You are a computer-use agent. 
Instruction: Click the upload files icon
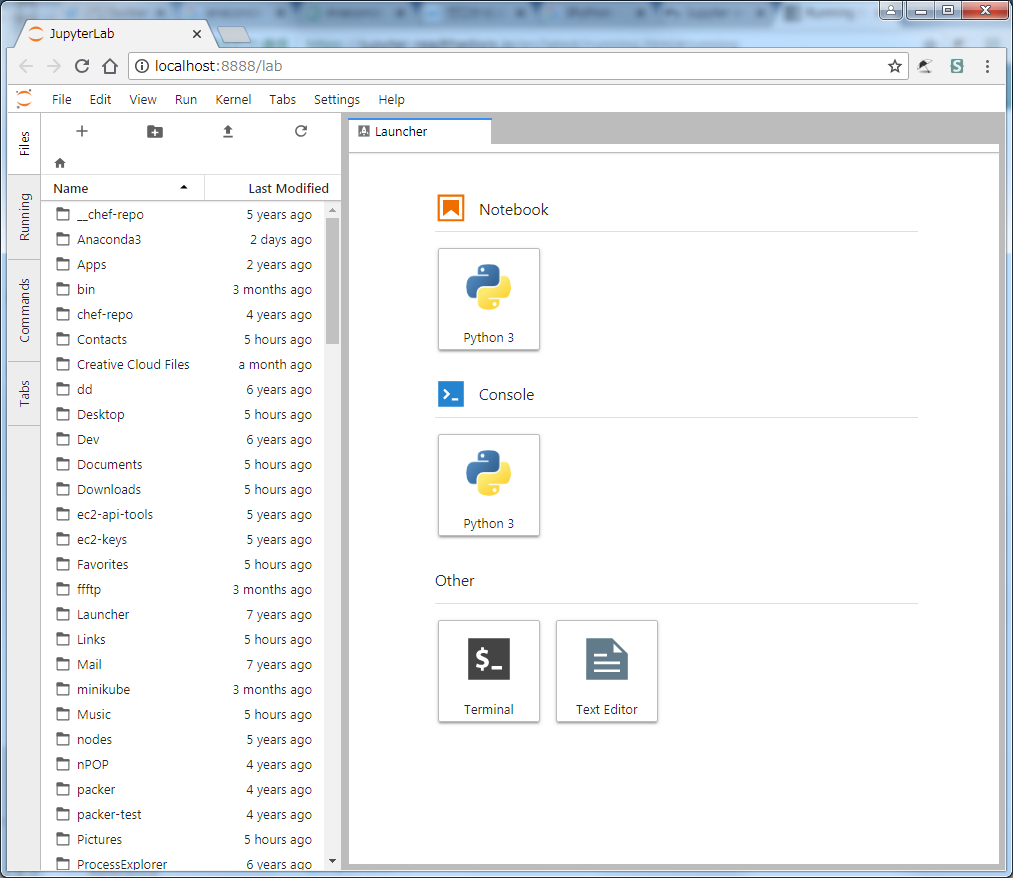point(228,132)
